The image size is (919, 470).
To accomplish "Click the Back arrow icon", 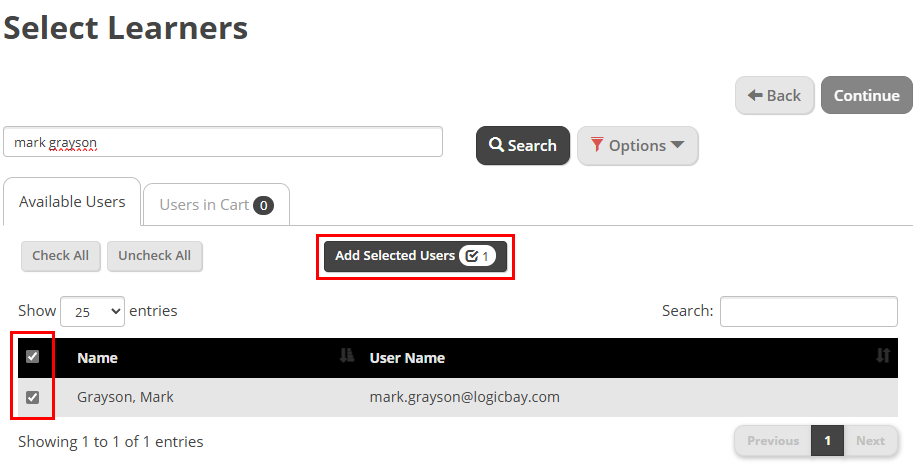I will [x=755, y=95].
